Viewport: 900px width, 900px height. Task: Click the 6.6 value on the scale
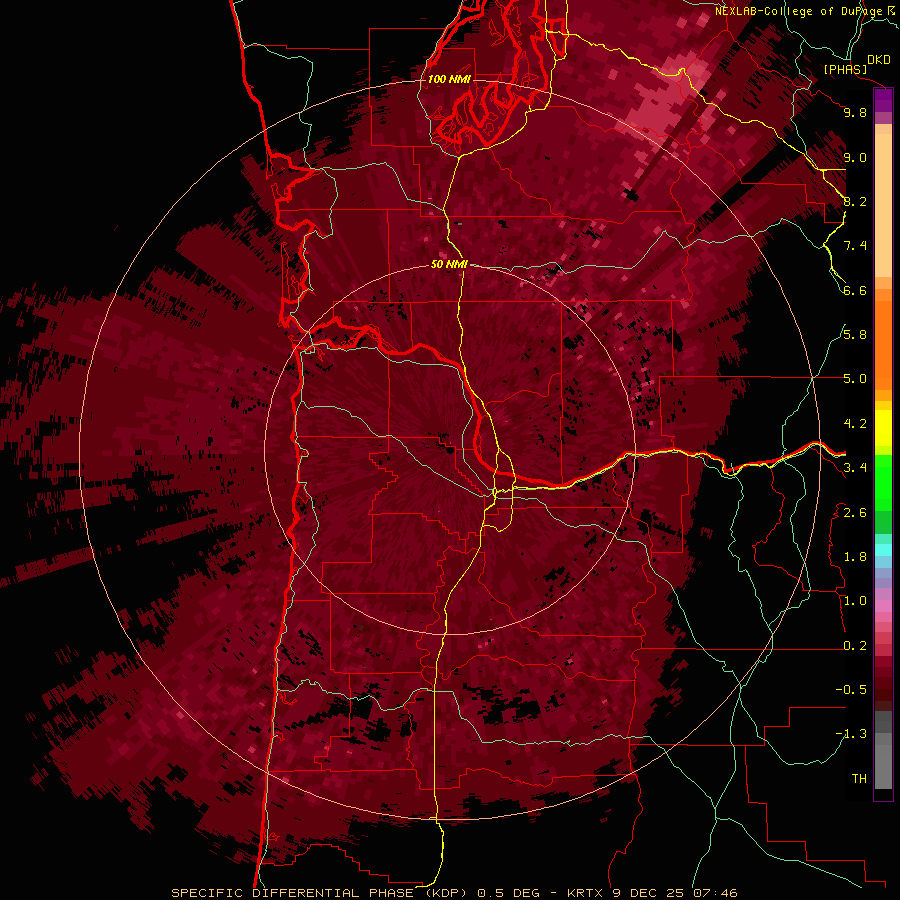[855, 291]
